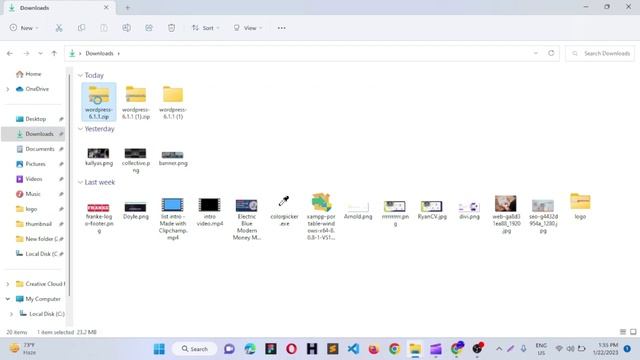The height and width of the screenshot is (360, 640).
Task: Click the Copy icon in toolbar
Action: tap(82, 28)
